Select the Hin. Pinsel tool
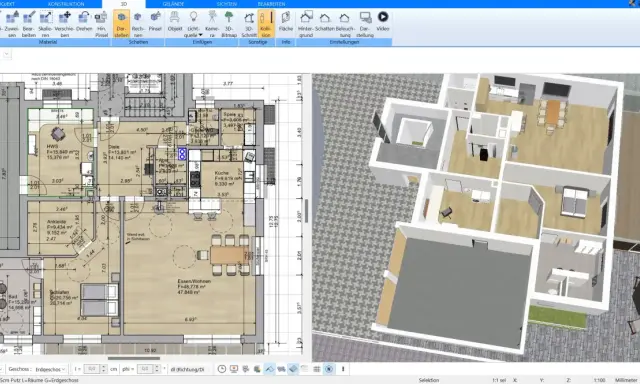Image resolution: width=640 pixels, height=384 pixels. [101, 24]
